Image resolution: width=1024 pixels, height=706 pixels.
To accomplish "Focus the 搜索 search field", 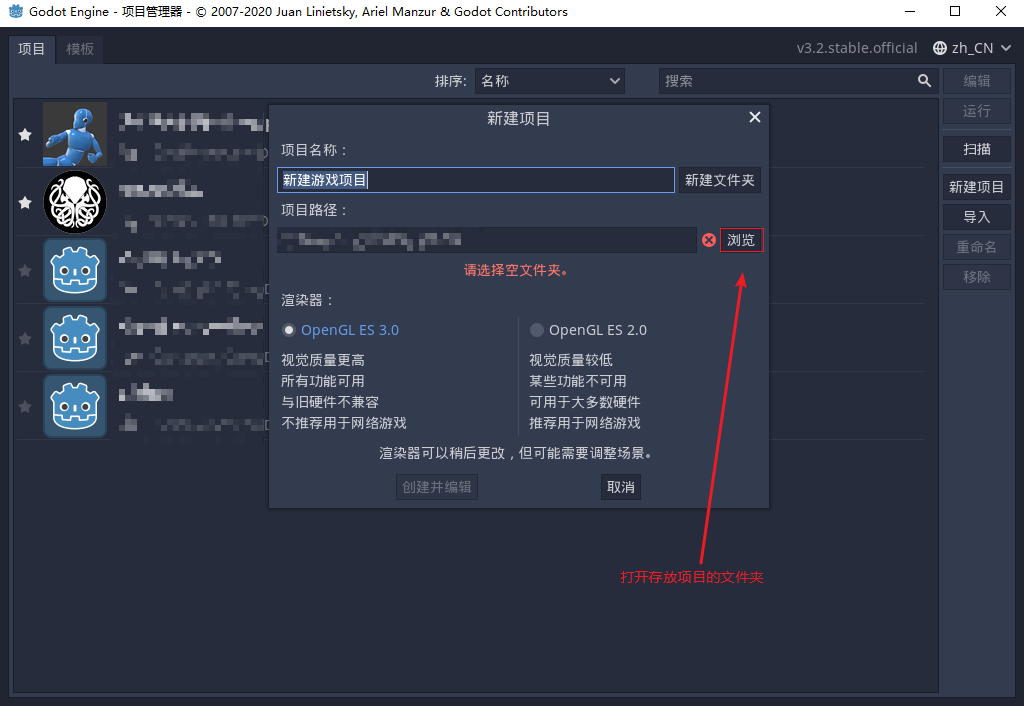I will tap(796, 81).
